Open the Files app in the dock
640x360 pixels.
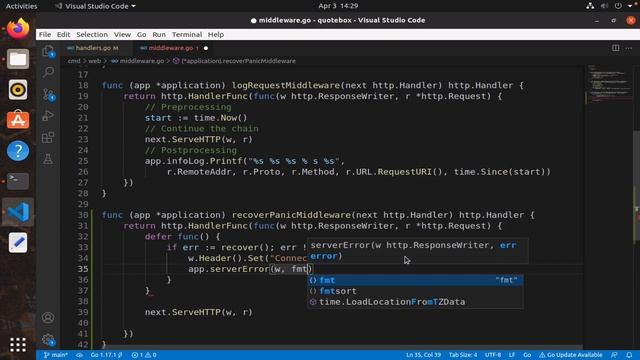(x=18, y=59)
